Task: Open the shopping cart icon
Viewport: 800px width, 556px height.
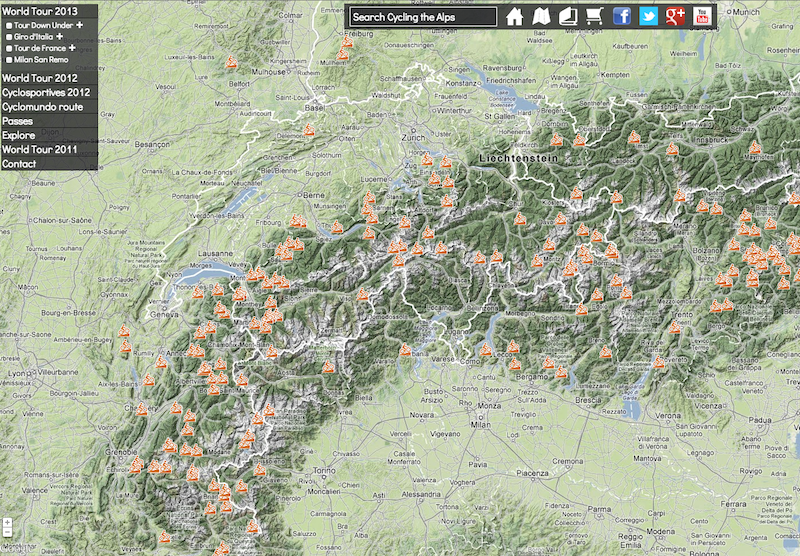Action: (594, 17)
